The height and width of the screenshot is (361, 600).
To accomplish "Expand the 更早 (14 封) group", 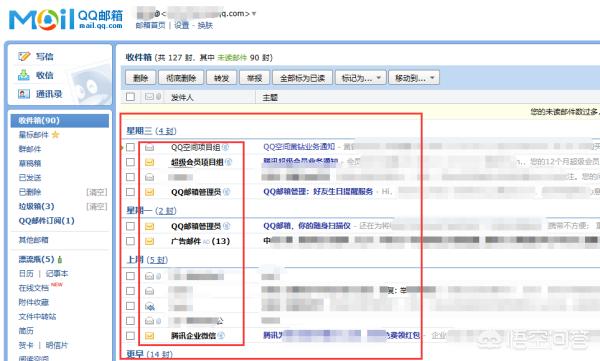I will pyautogui.click(x=149, y=354).
